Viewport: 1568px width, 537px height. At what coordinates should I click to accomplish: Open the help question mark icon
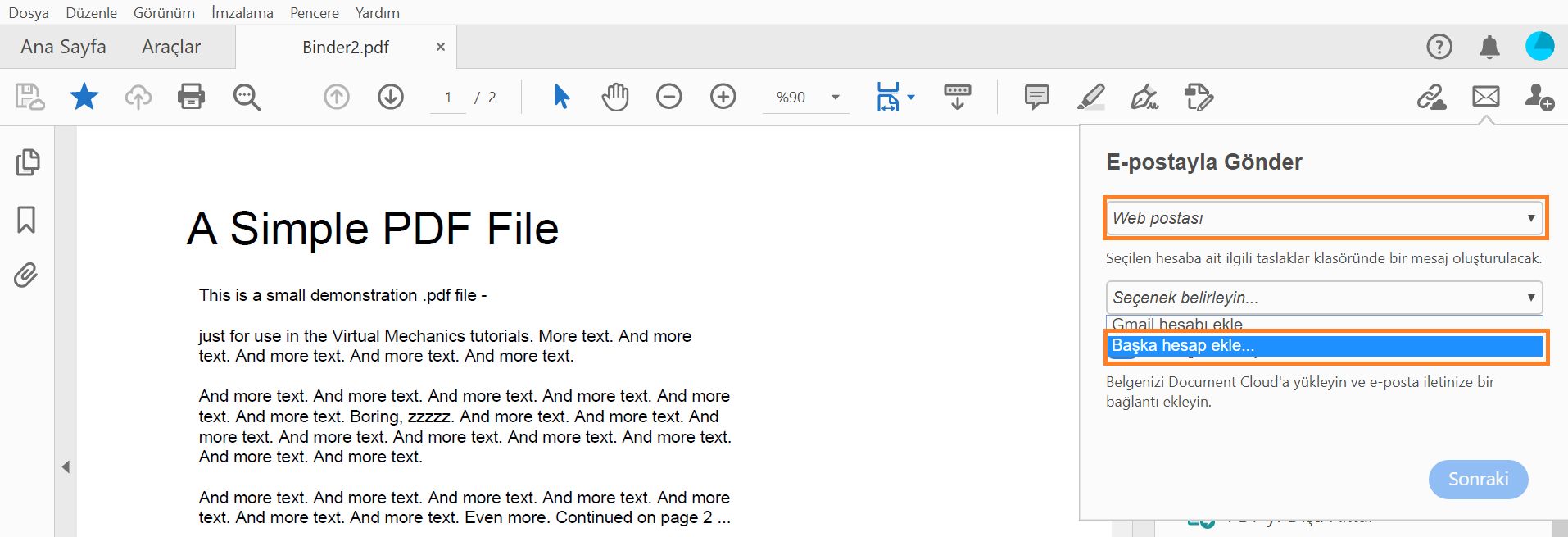(x=1439, y=47)
